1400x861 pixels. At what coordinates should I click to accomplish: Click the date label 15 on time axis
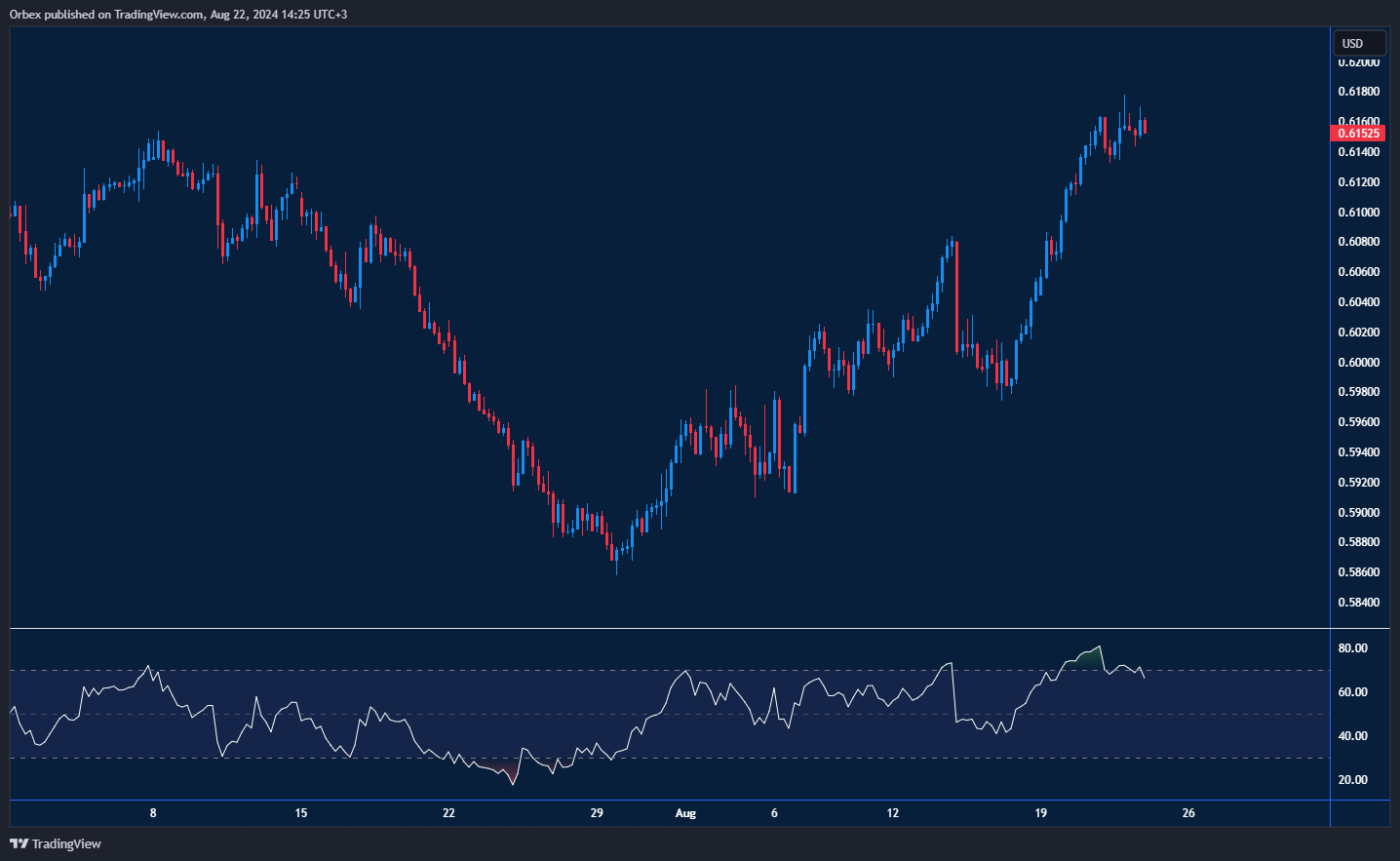(x=301, y=813)
